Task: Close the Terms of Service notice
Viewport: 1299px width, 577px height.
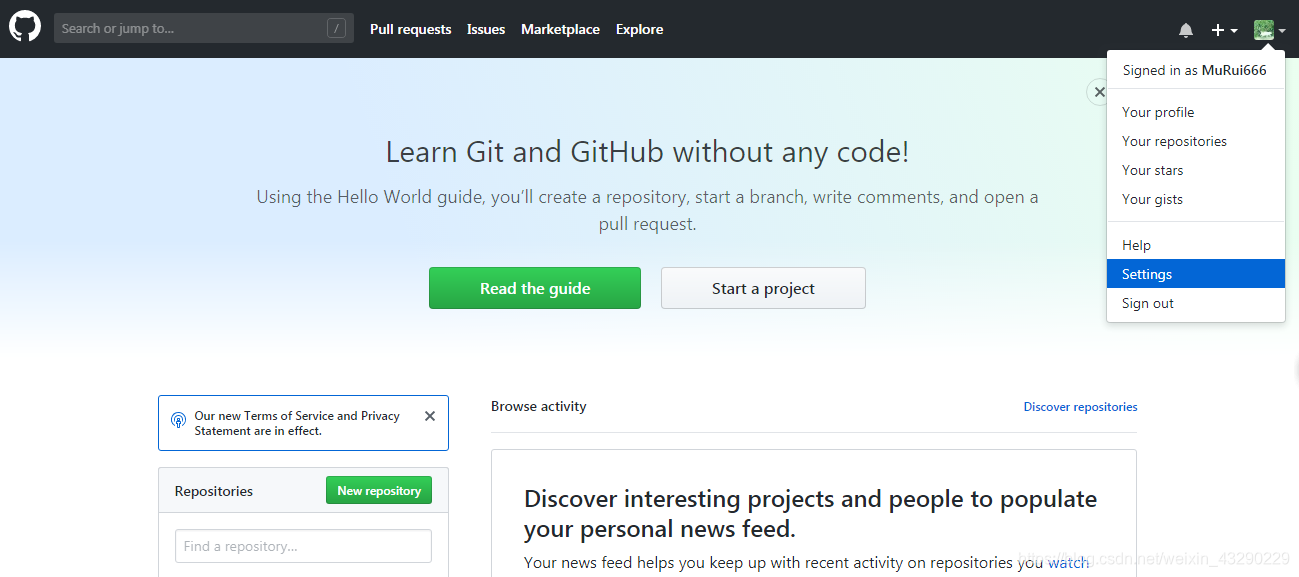Action: (x=430, y=416)
